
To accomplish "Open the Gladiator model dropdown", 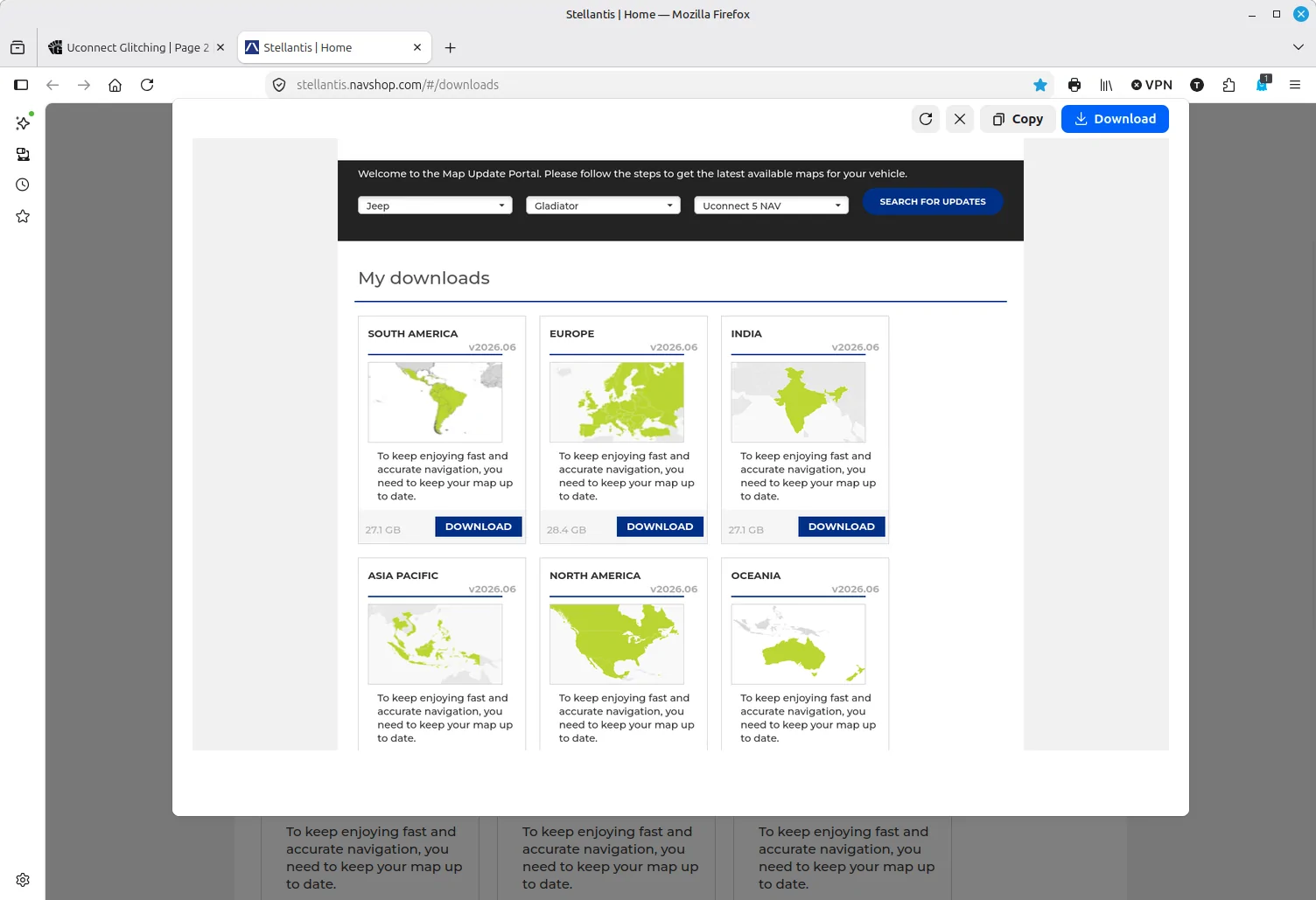I will point(603,206).
